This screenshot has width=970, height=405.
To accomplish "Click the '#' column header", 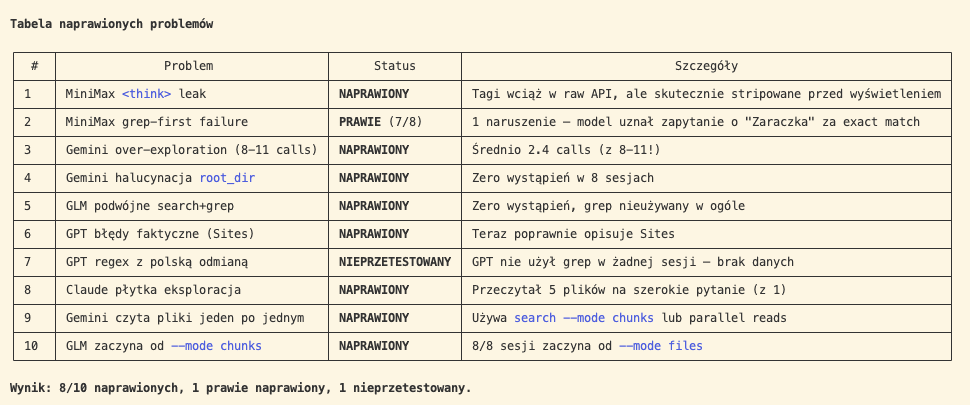I will (x=34, y=66).
